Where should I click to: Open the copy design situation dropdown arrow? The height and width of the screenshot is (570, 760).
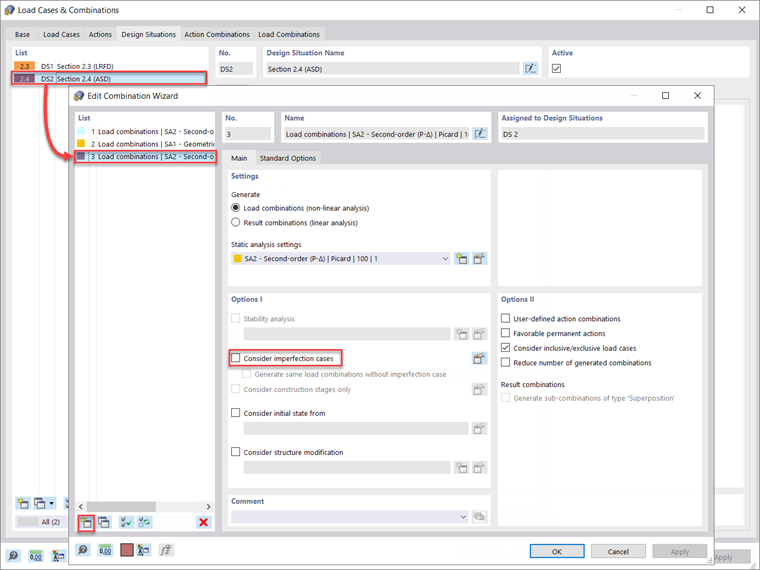point(52,503)
